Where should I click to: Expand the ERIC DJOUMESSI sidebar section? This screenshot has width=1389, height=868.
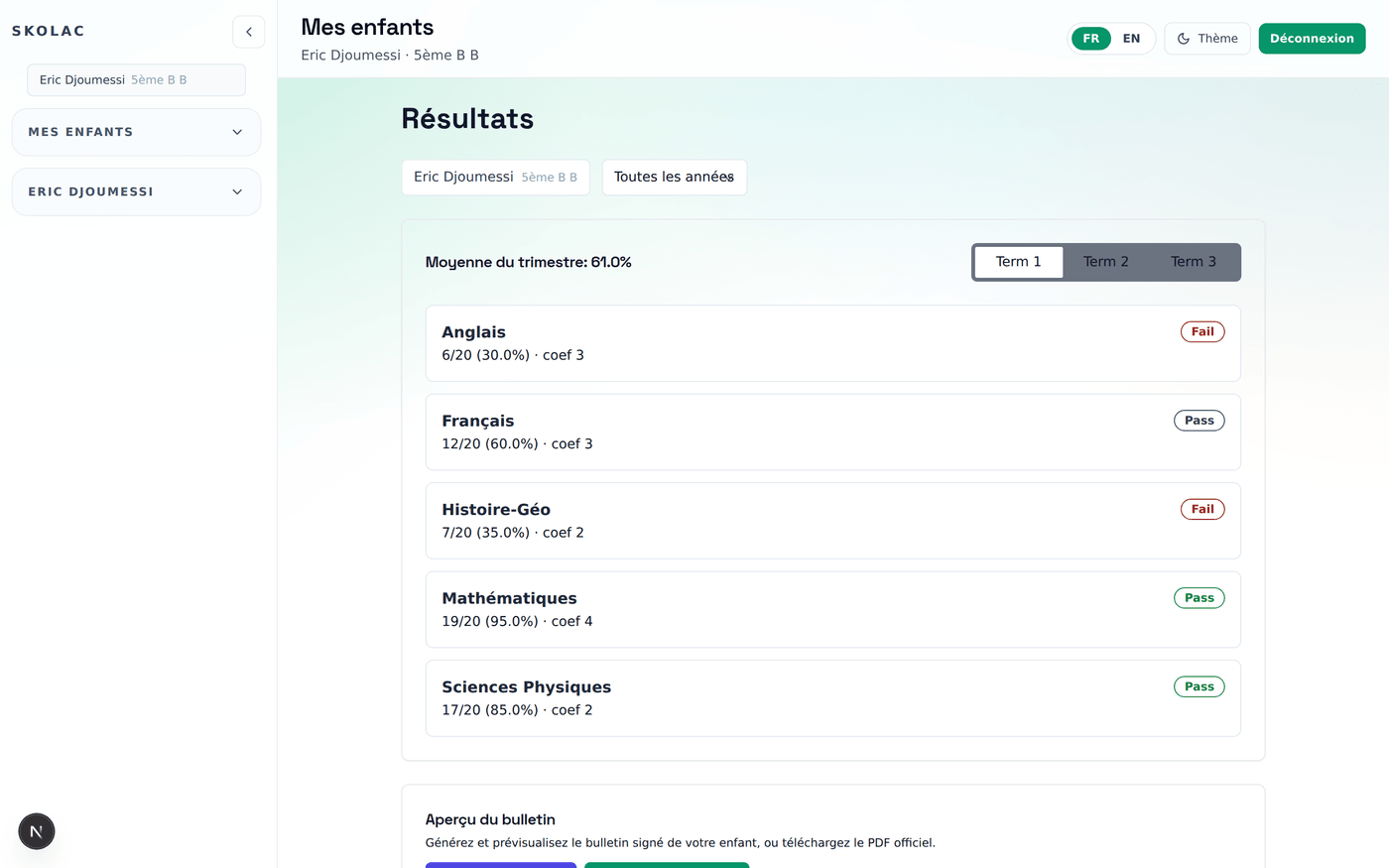tap(137, 191)
